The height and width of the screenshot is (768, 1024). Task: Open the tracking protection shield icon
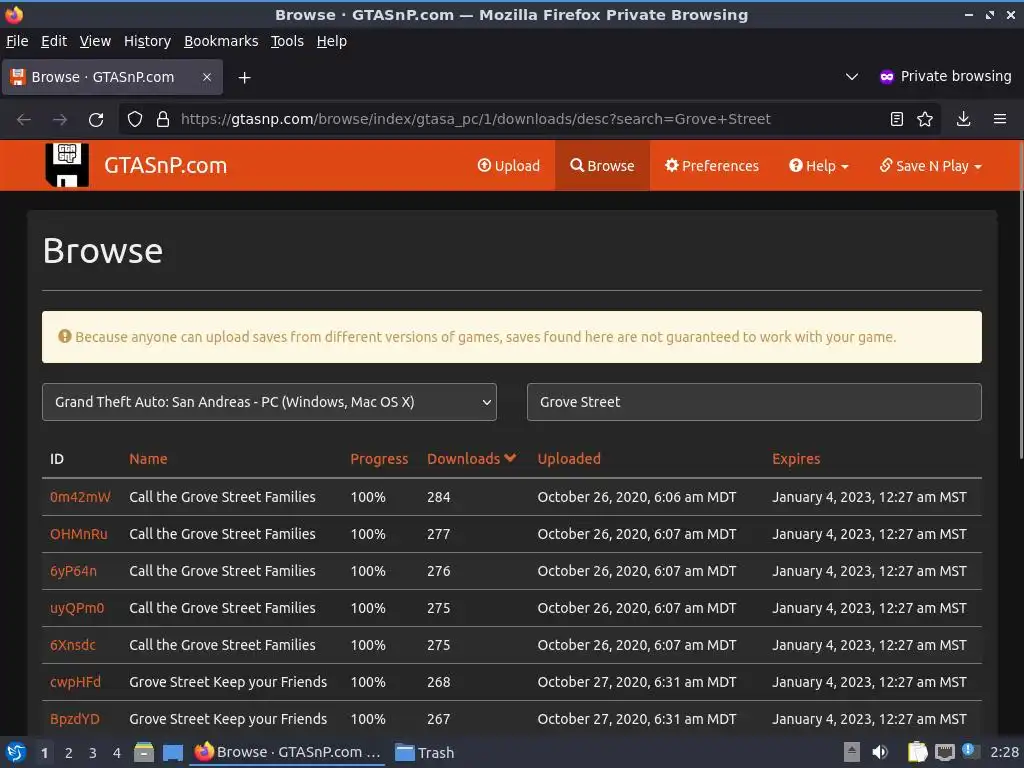pos(135,119)
